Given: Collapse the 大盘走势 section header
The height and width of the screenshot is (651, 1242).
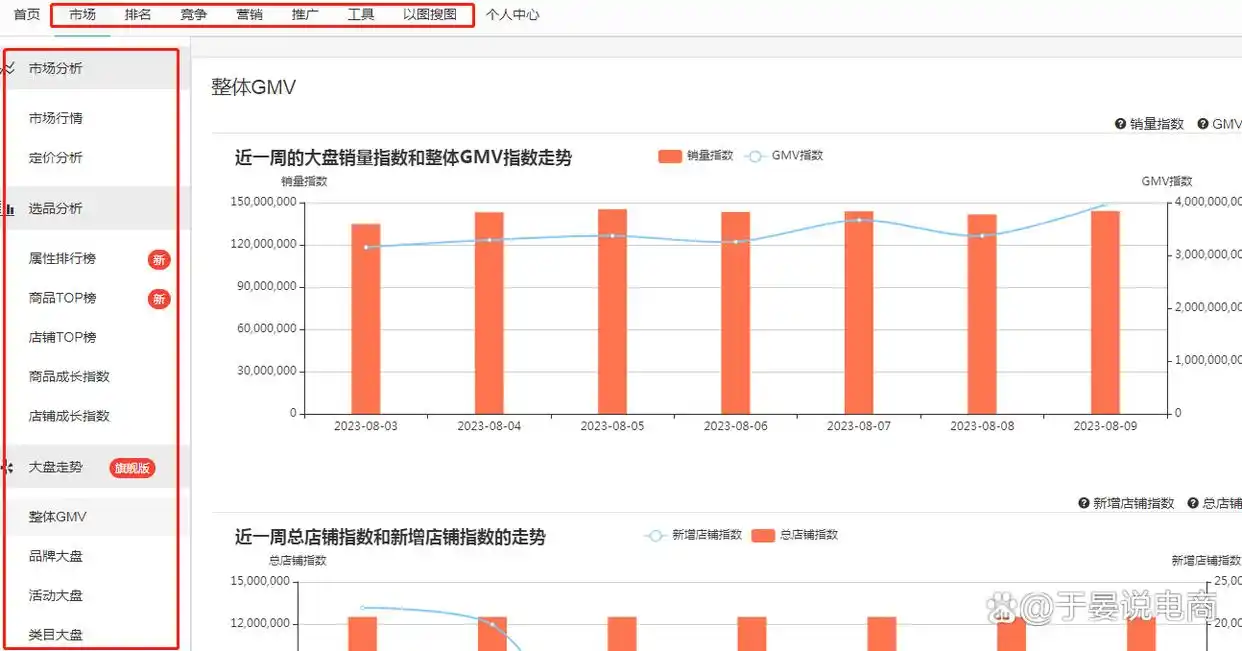Looking at the screenshot, I should point(56,468).
